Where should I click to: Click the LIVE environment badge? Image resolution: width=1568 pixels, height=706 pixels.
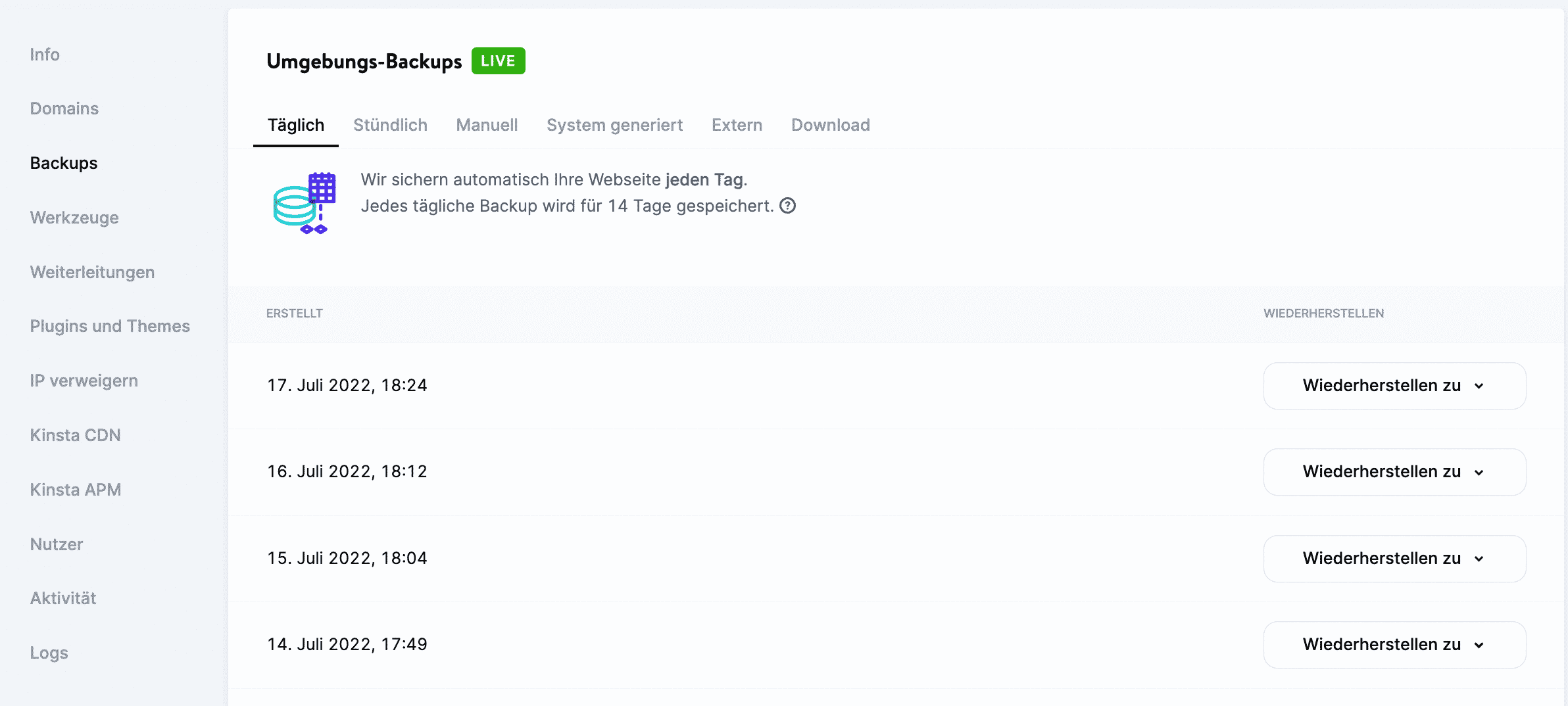[498, 60]
